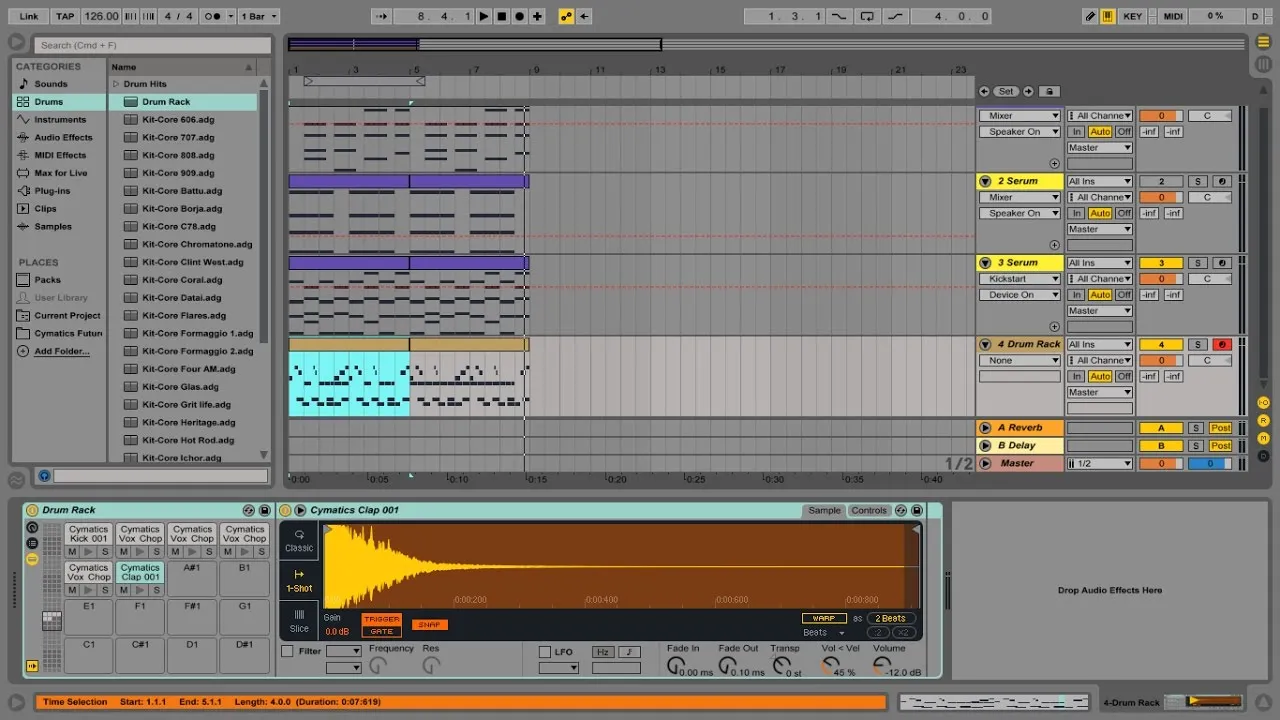
Task: Open Master output 1/2 dropdown
Action: (x=1099, y=464)
